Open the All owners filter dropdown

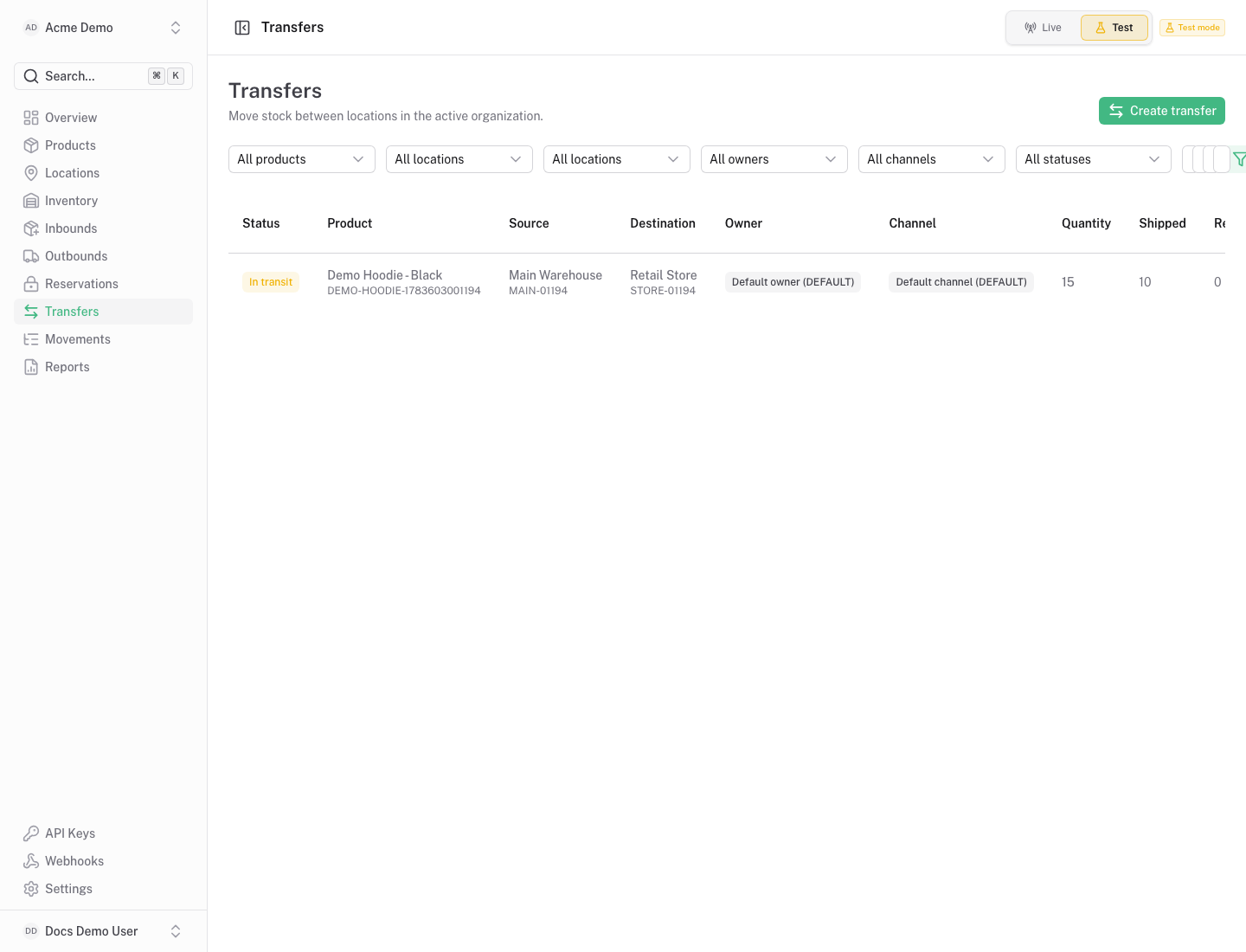tap(774, 159)
